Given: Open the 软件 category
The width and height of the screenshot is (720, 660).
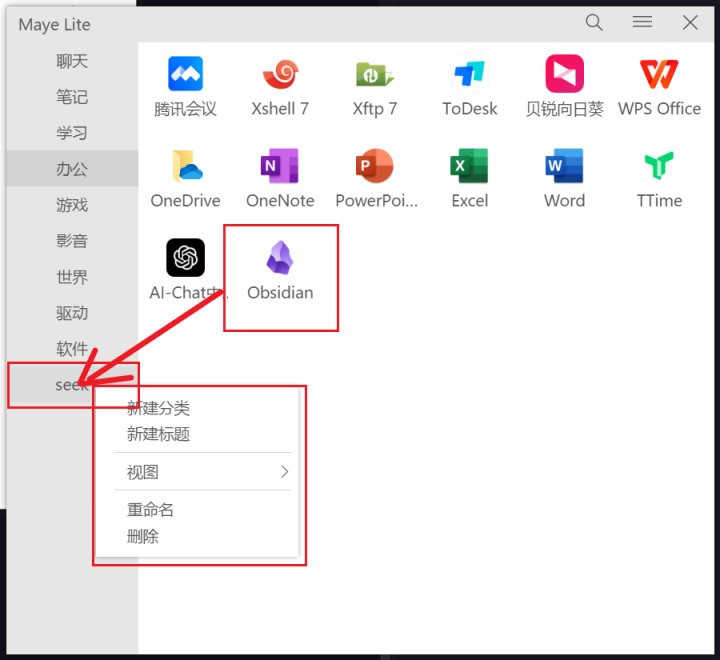Looking at the screenshot, I should (72, 349).
